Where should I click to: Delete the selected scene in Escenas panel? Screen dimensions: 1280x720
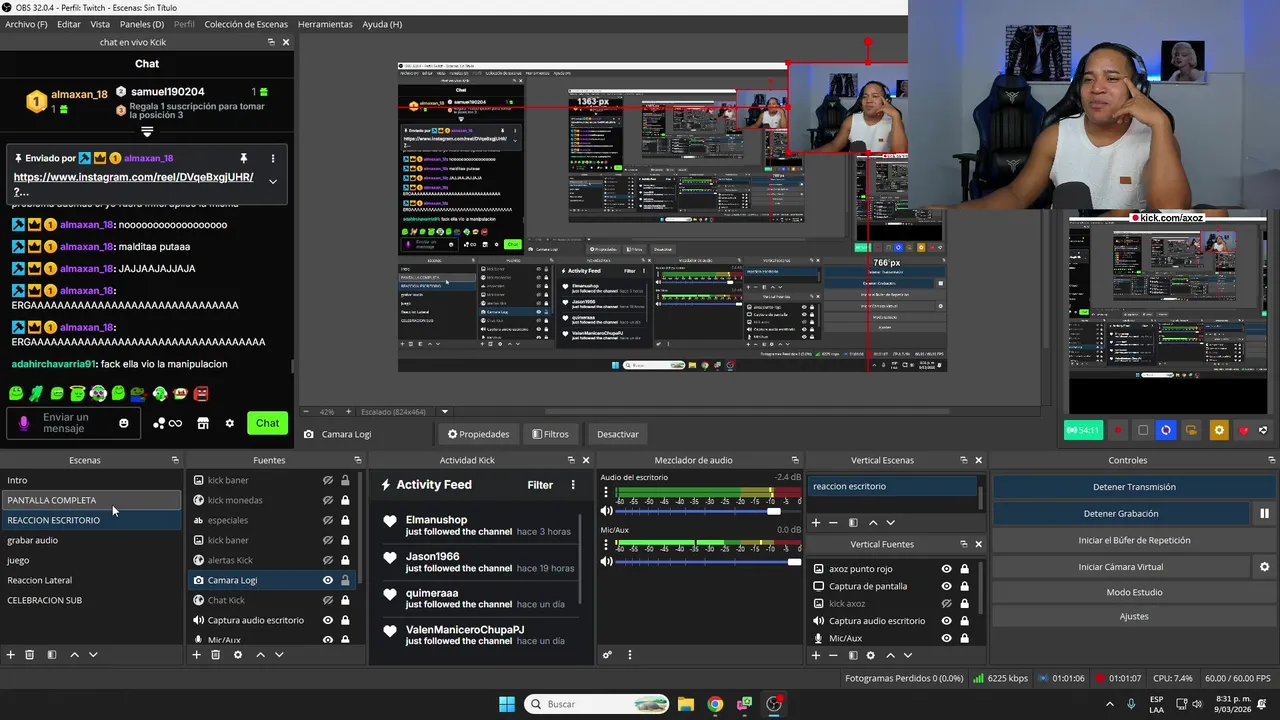point(30,655)
